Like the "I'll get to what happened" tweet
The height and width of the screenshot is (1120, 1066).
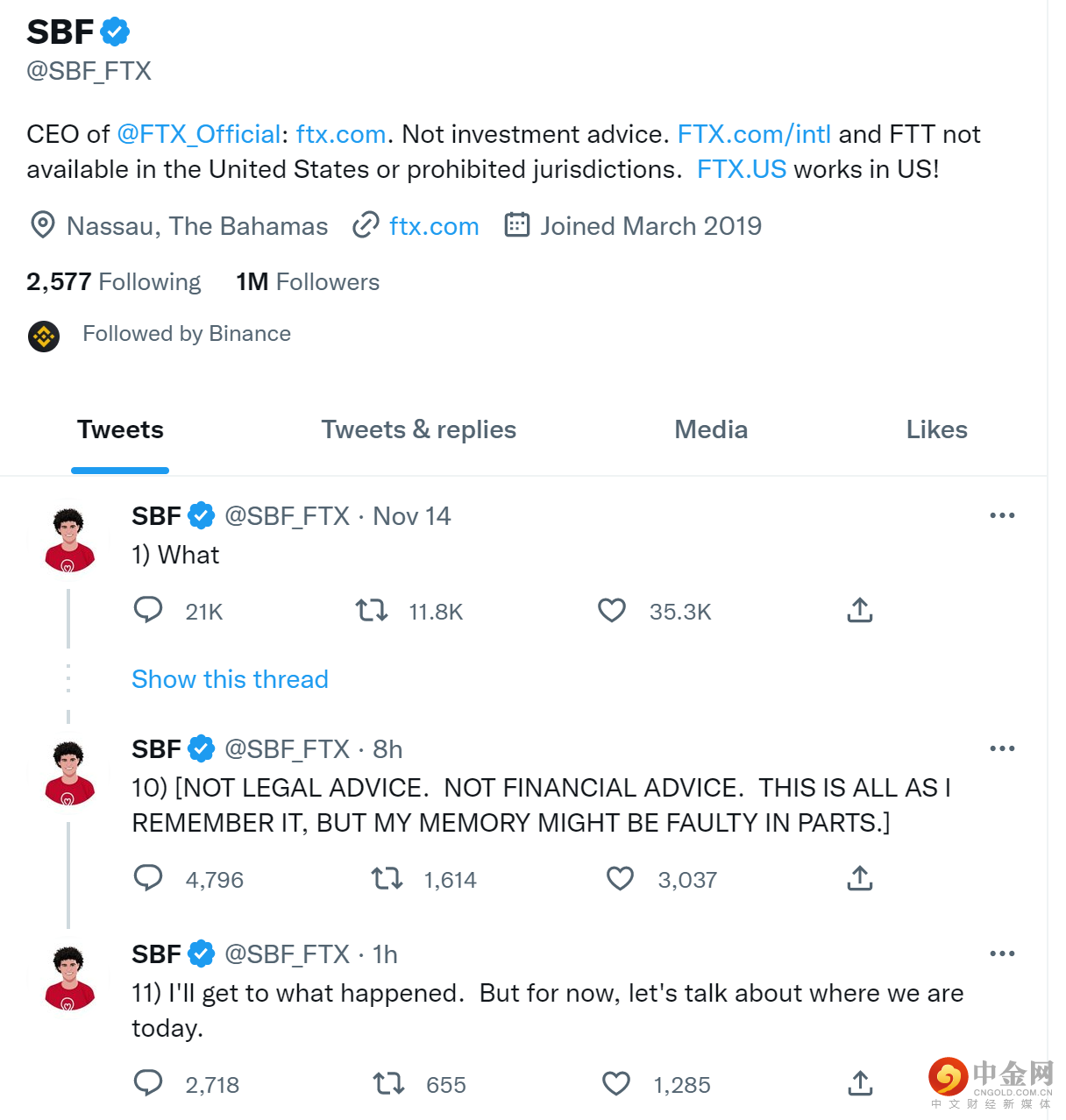(616, 1083)
